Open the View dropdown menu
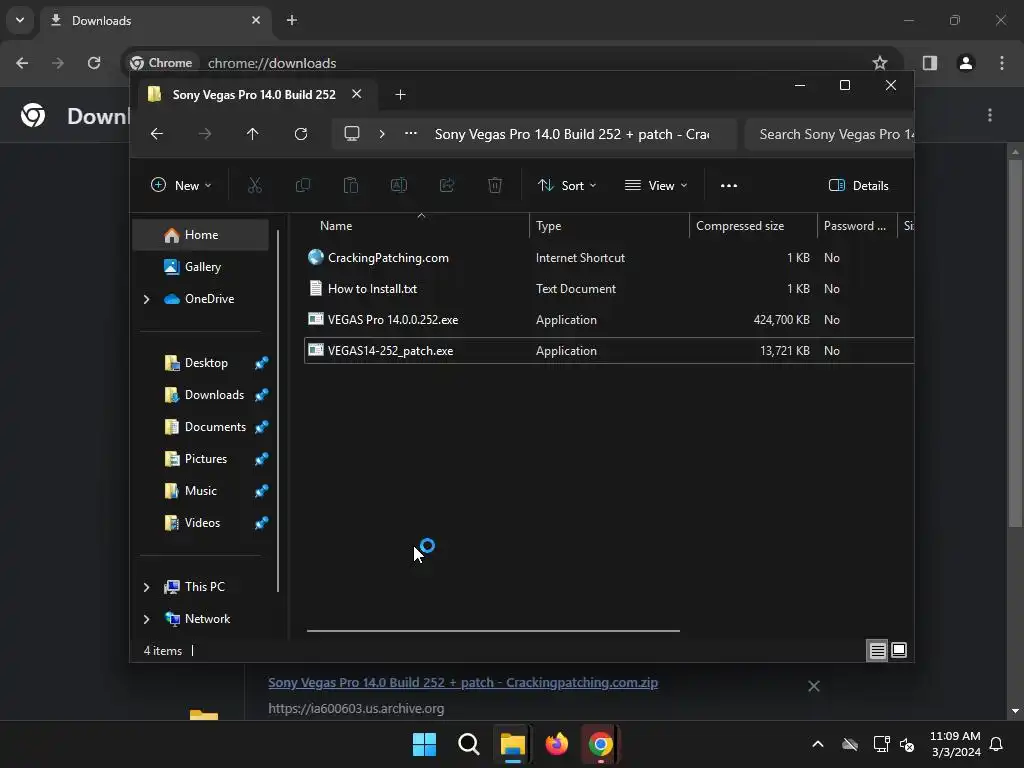Viewport: 1024px width, 768px height. [x=656, y=185]
